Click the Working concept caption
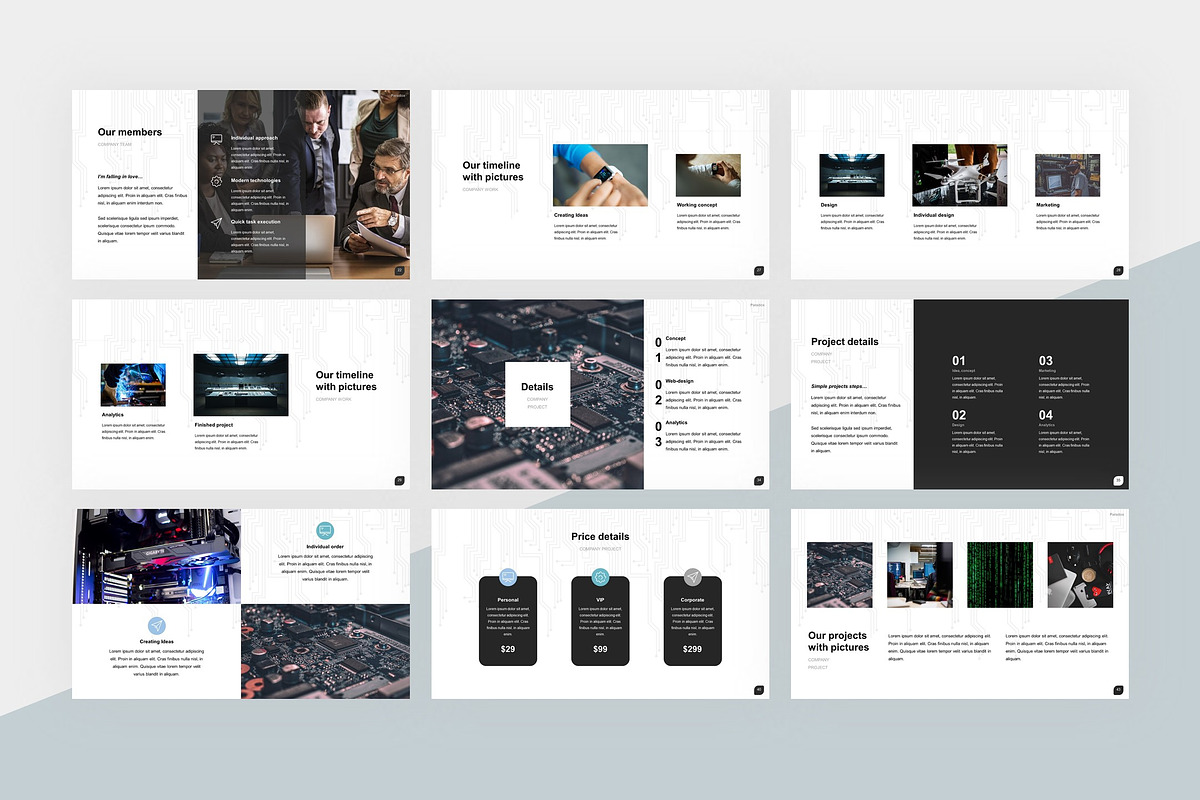 pyautogui.click(x=697, y=205)
